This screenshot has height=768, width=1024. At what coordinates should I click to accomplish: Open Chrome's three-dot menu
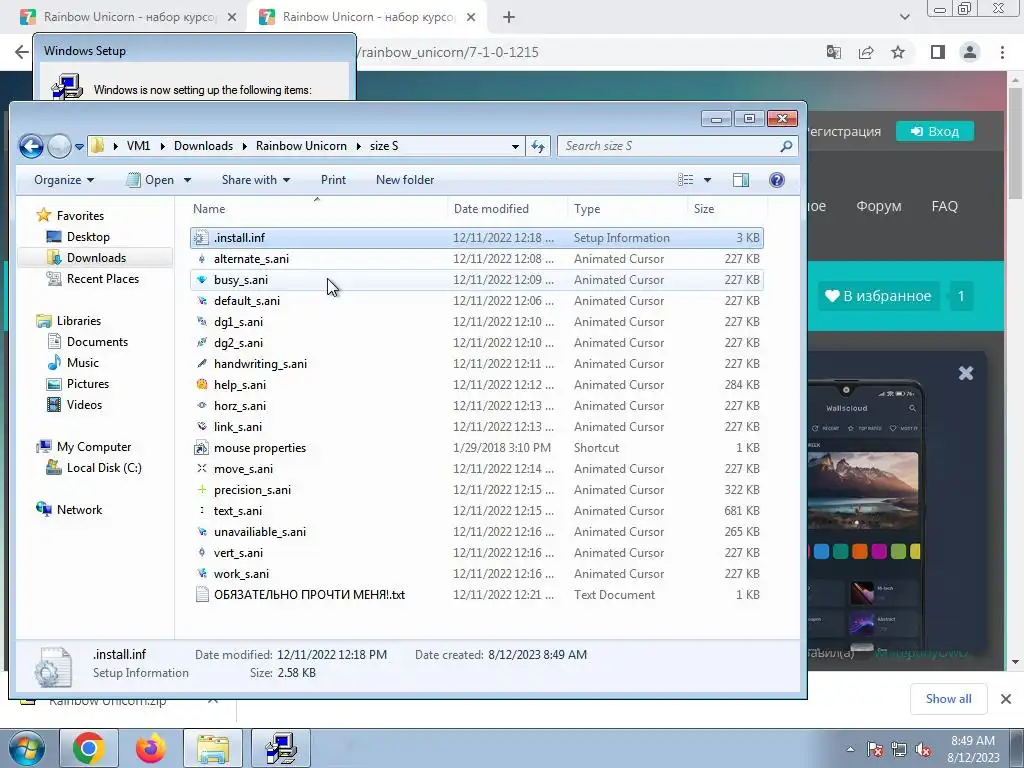pos(1002,52)
